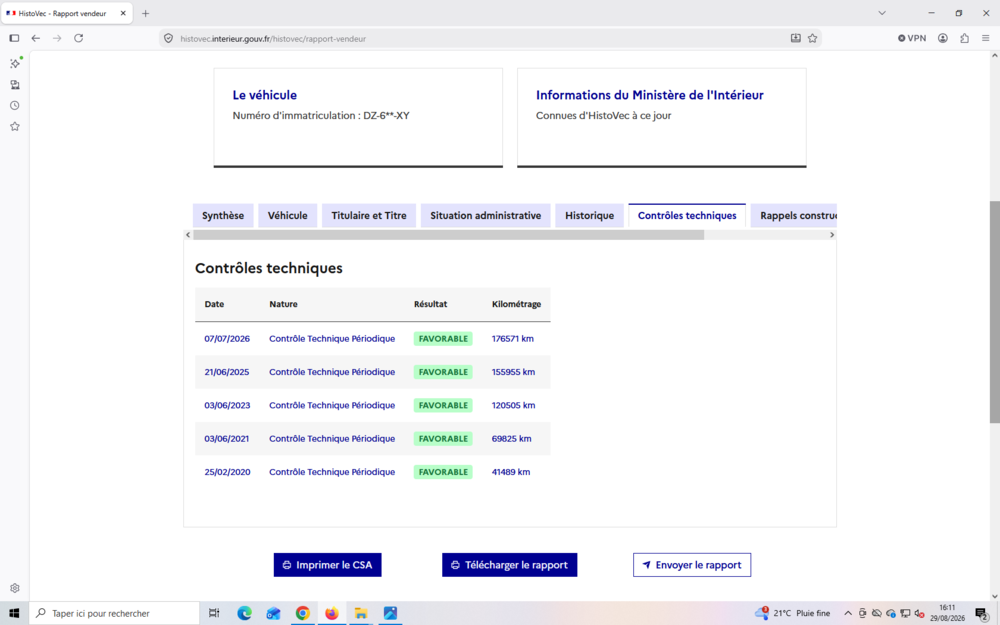Click Télécharger le rapport button
This screenshot has height=625, width=1000.
tap(510, 565)
